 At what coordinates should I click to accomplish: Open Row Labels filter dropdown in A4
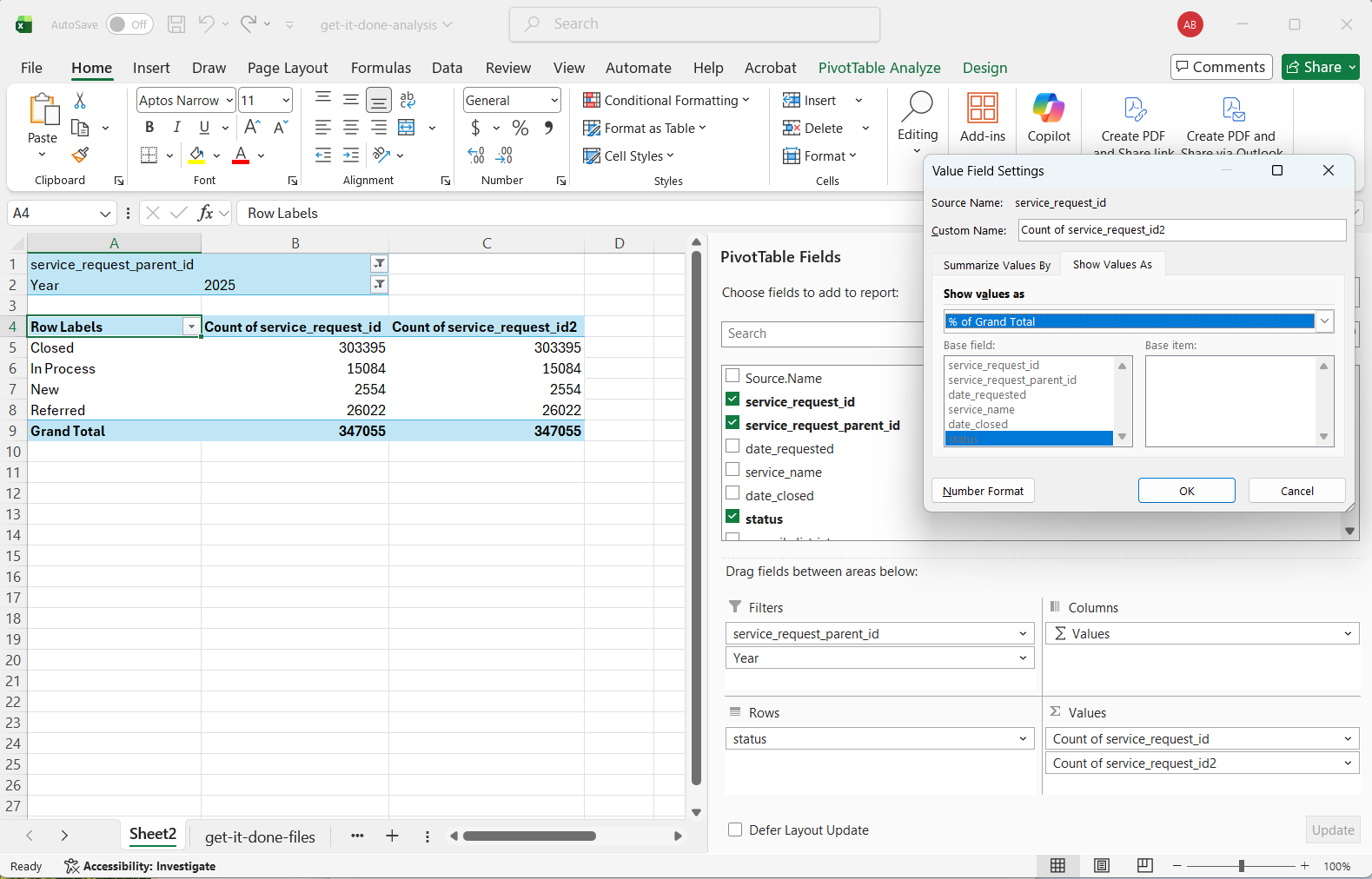click(x=191, y=327)
